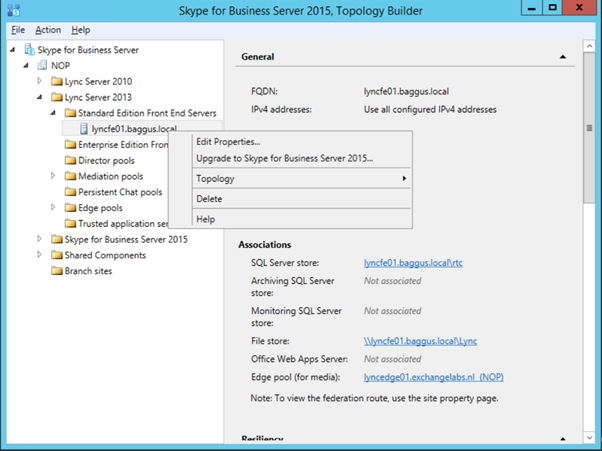Choose Edit Properties from context menu
Image resolution: width=602 pixels, height=451 pixels.
pyautogui.click(x=228, y=142)
